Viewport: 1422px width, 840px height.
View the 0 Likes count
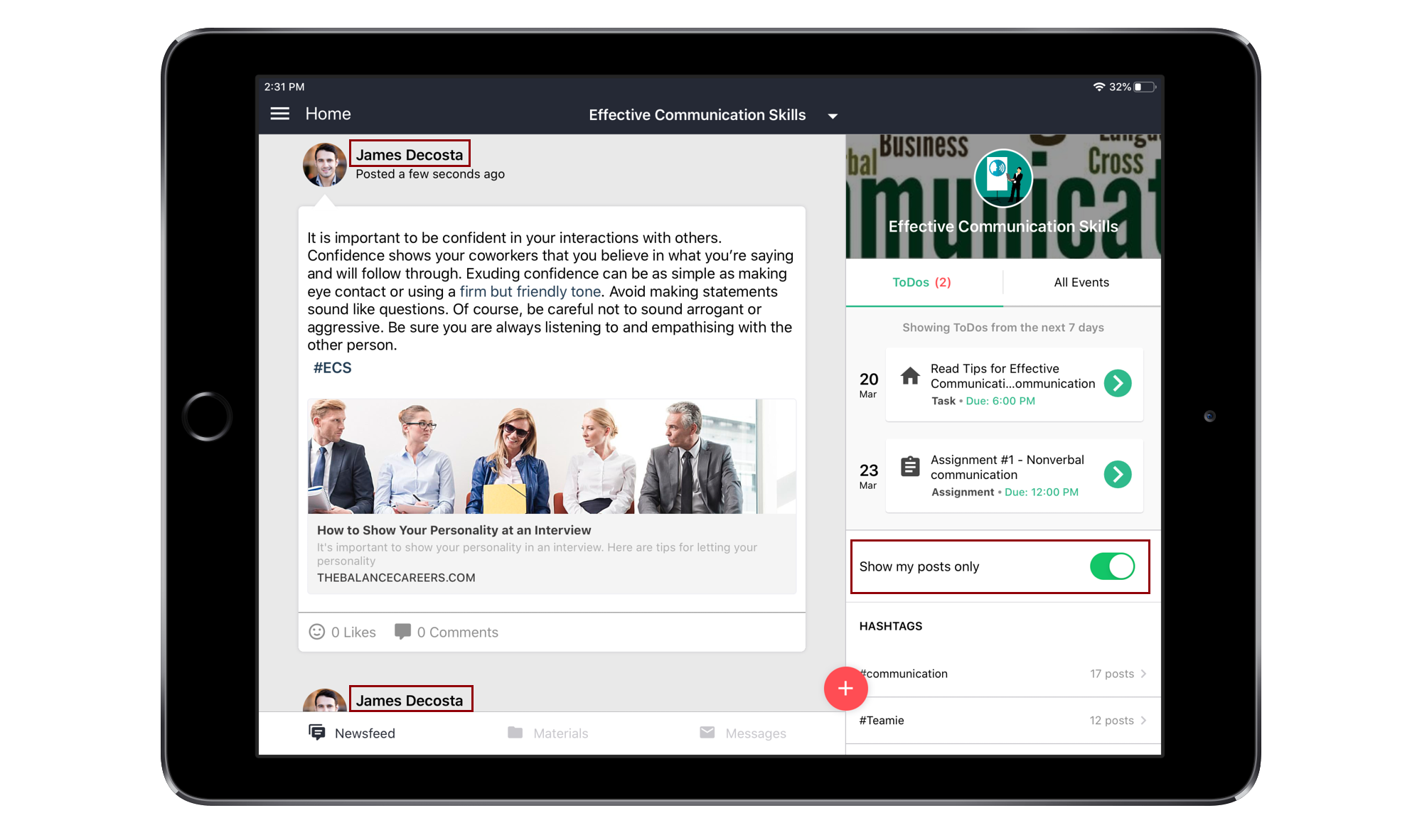pyautogui.click(x=353, y=632)
